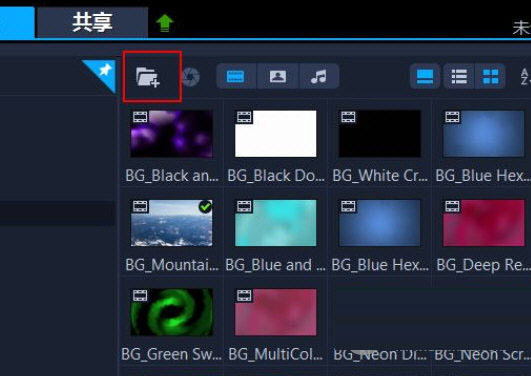Switch to list view icon
531x376 pixels.
pyautogui.click(x=459, y=76)
